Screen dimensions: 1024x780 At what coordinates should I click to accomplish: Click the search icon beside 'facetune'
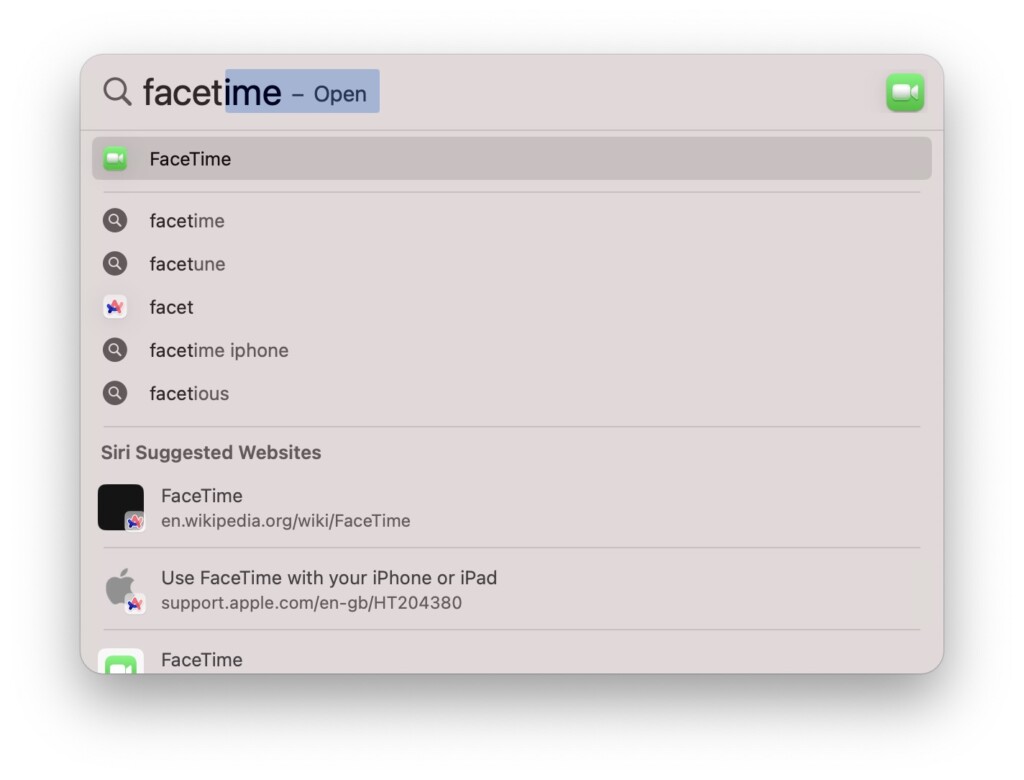point(115,264)
